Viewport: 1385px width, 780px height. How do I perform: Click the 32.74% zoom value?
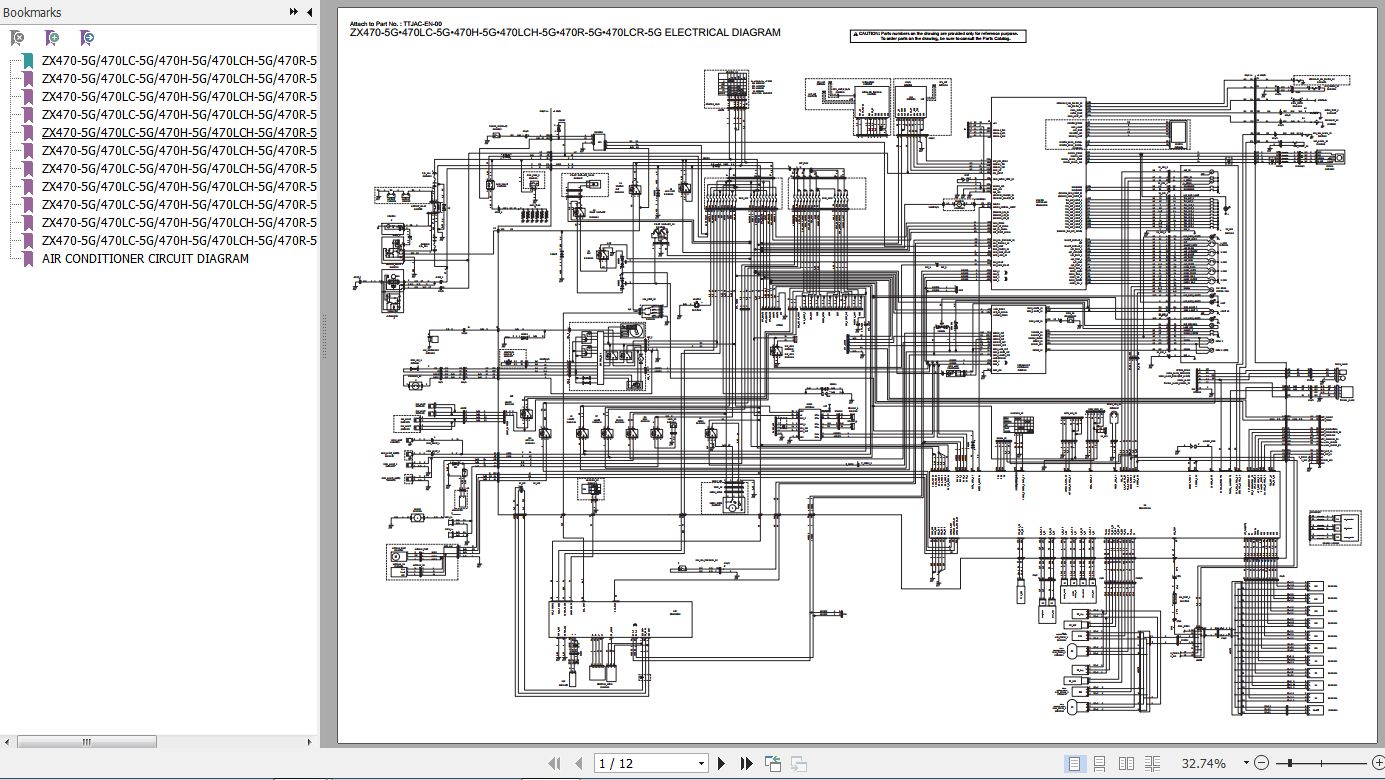1203,763
